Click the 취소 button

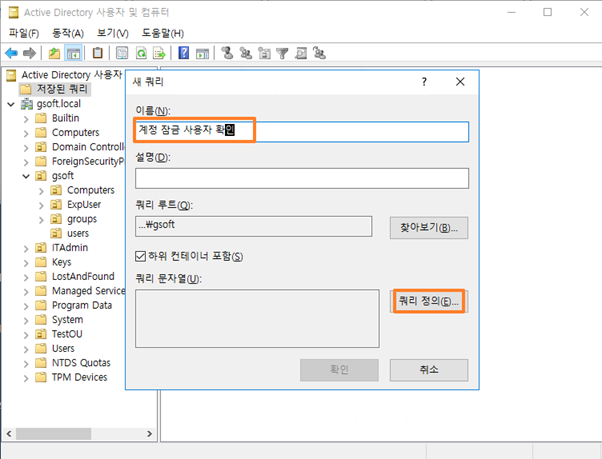(x=429, y=370)
